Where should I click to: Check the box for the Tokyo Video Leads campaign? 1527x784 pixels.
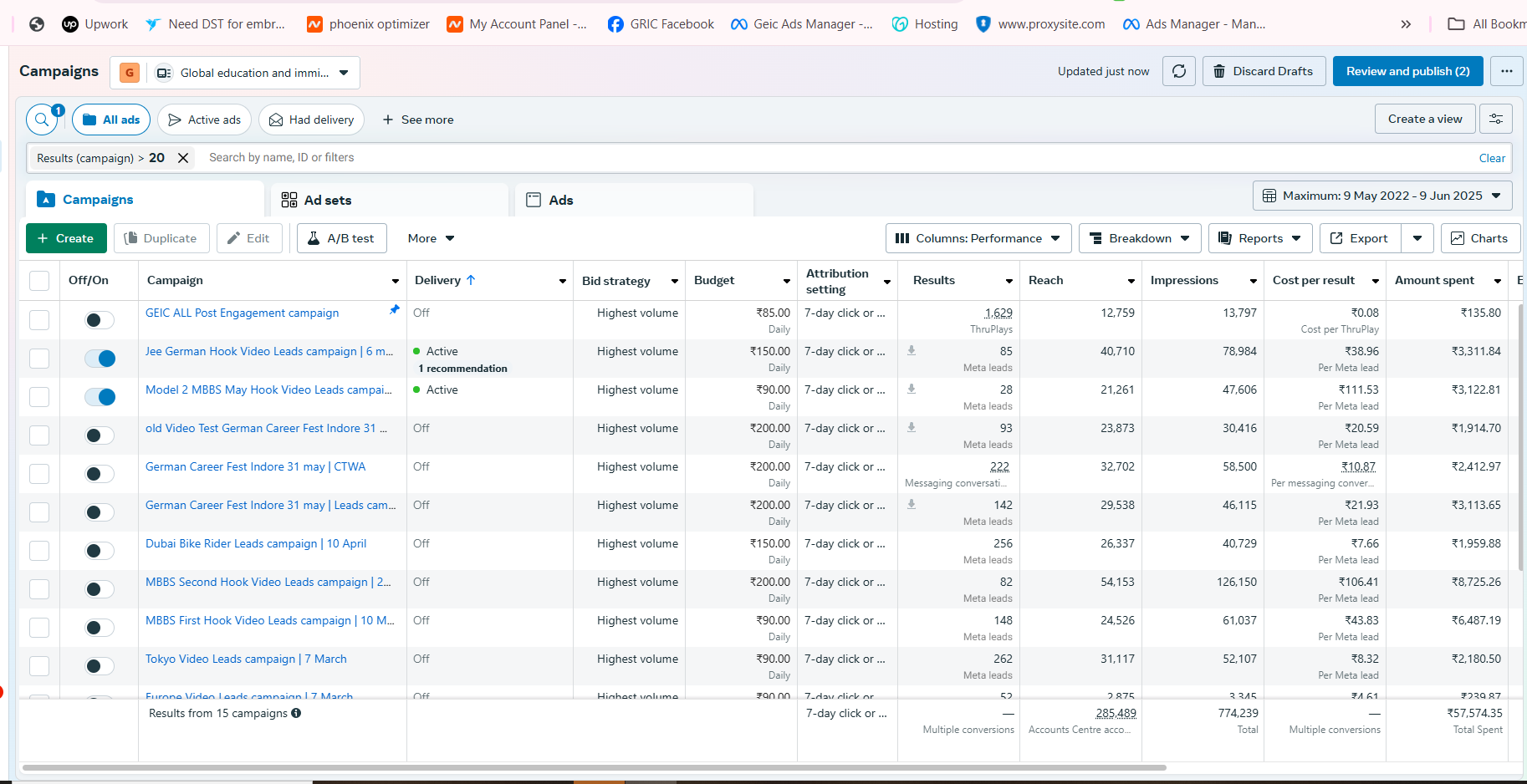[x=39, y=666]
